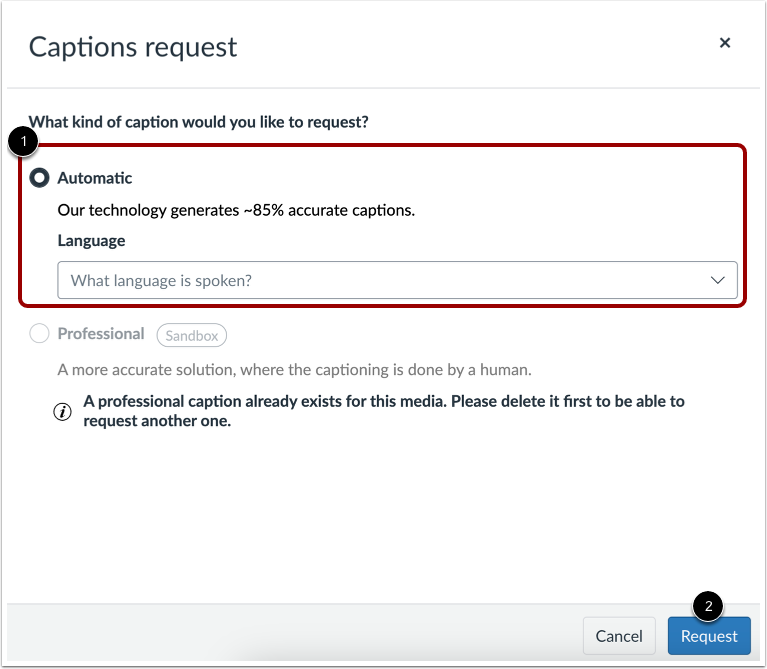
Task: Click the Language field label
Action: coord(91,241)
